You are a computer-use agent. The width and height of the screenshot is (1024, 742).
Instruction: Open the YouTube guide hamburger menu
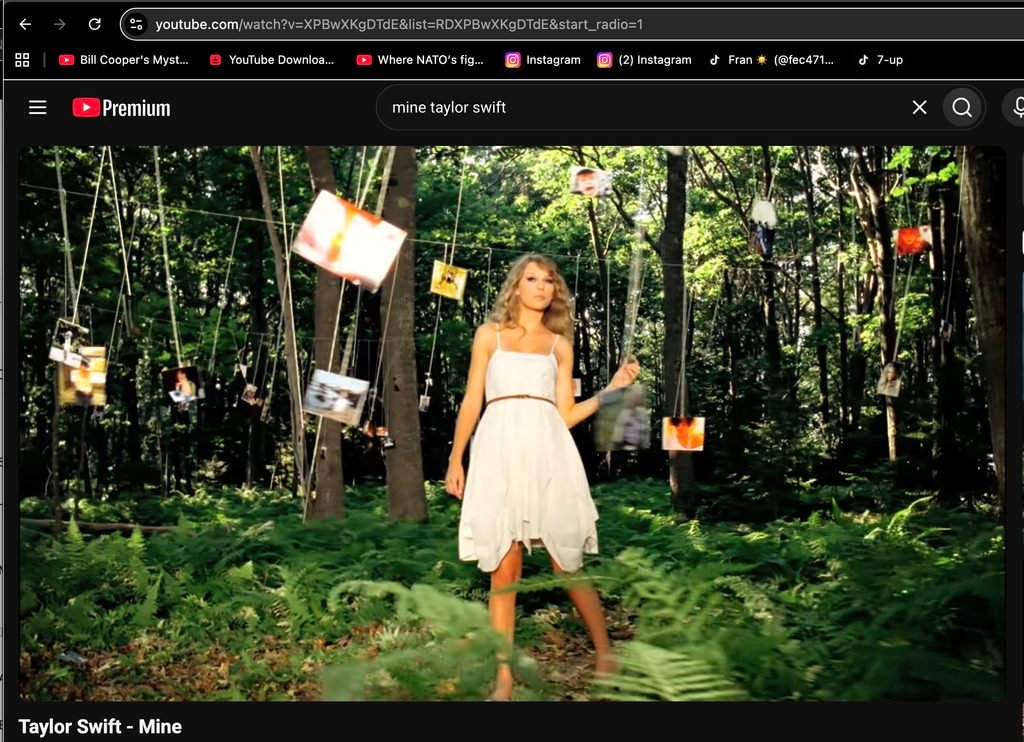[x=38, y=107]
